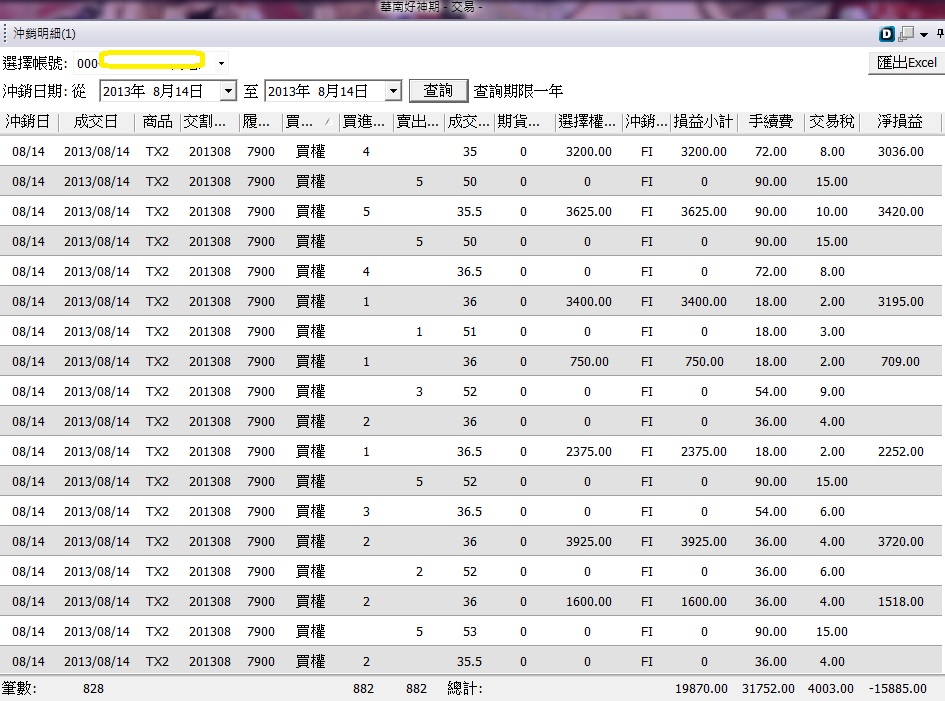This screenshot has width=945, height=701.
Task: Sort by the 交易稅 column header
Action: 832,122
